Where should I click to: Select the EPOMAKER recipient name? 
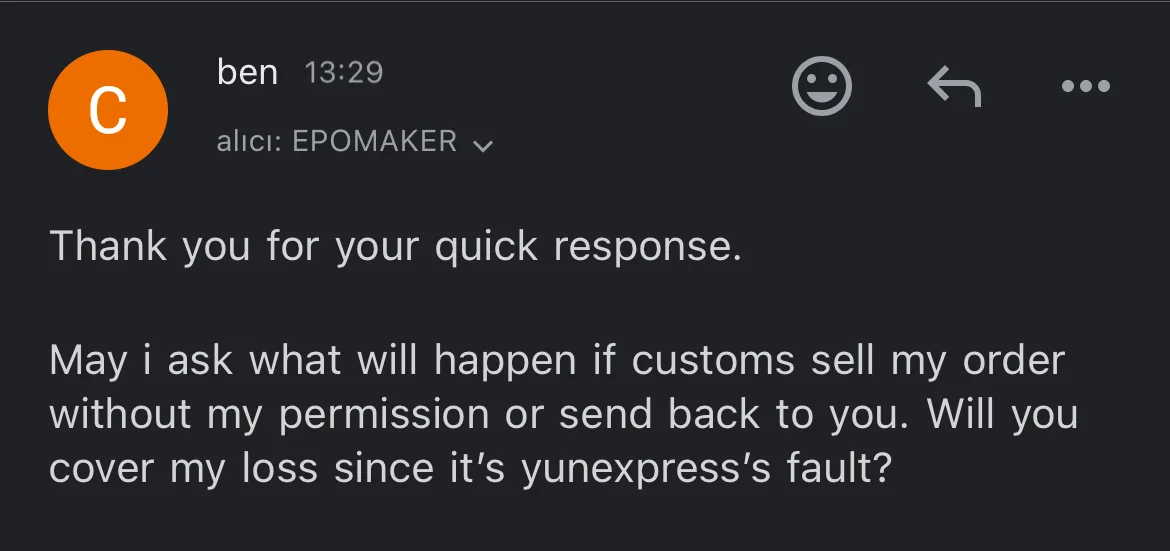pyautogui.click(x=374, y=142)
